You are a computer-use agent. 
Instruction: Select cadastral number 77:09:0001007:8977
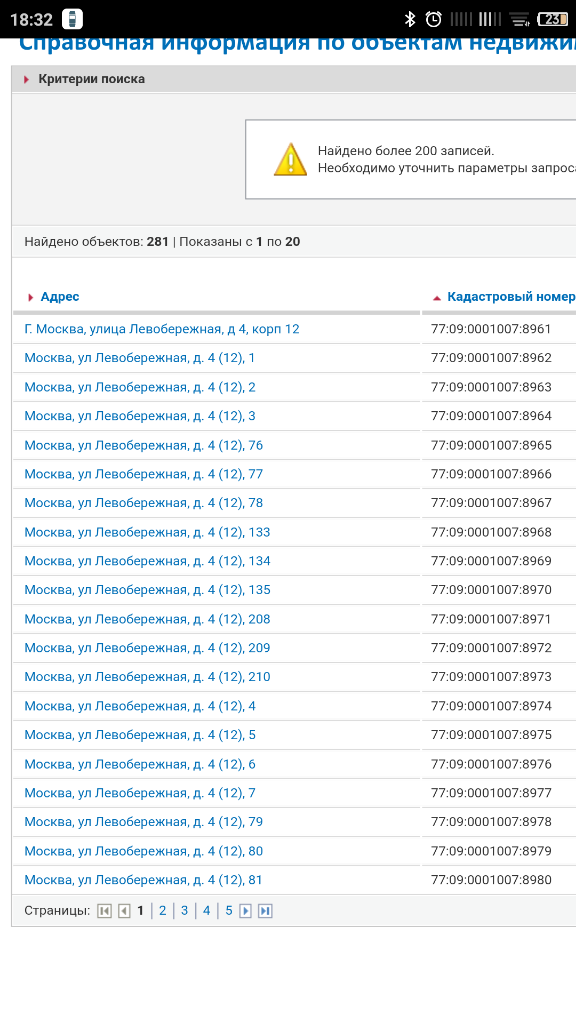(491, 793)
